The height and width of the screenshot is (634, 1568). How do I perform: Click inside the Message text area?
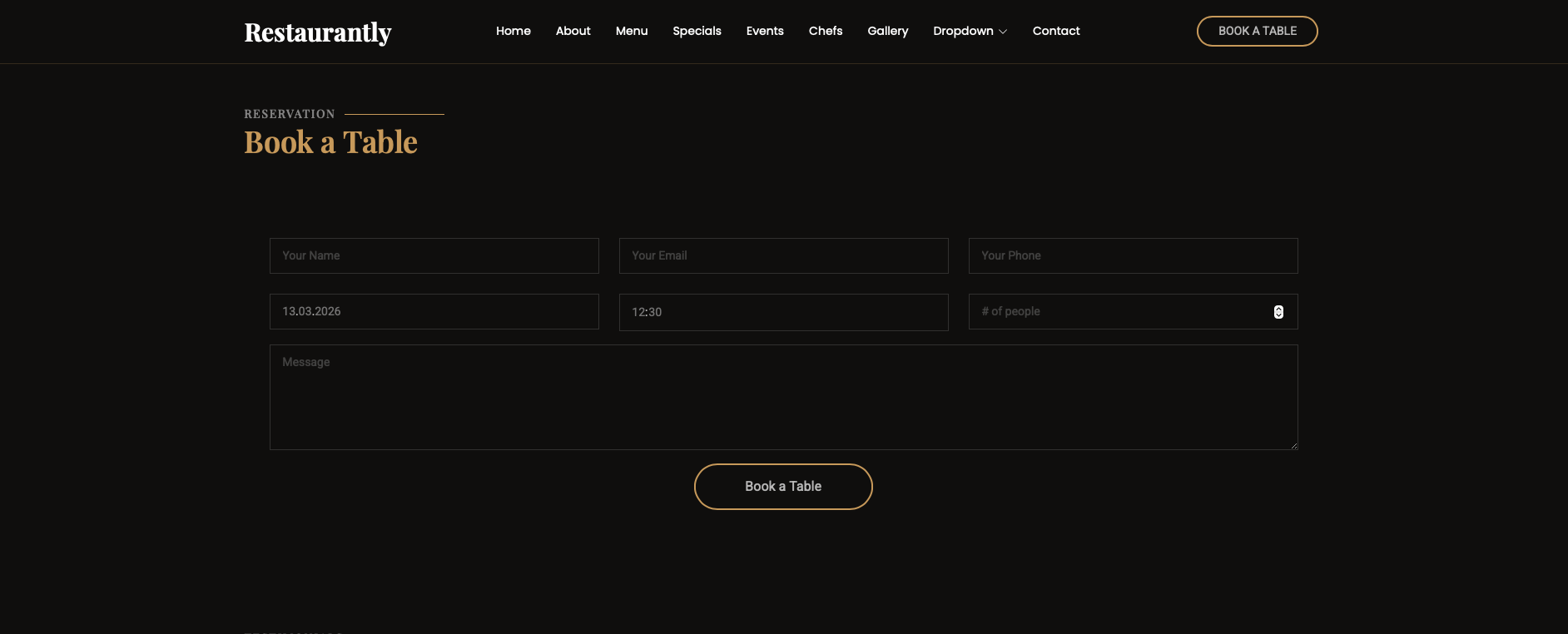coord(783,397)
